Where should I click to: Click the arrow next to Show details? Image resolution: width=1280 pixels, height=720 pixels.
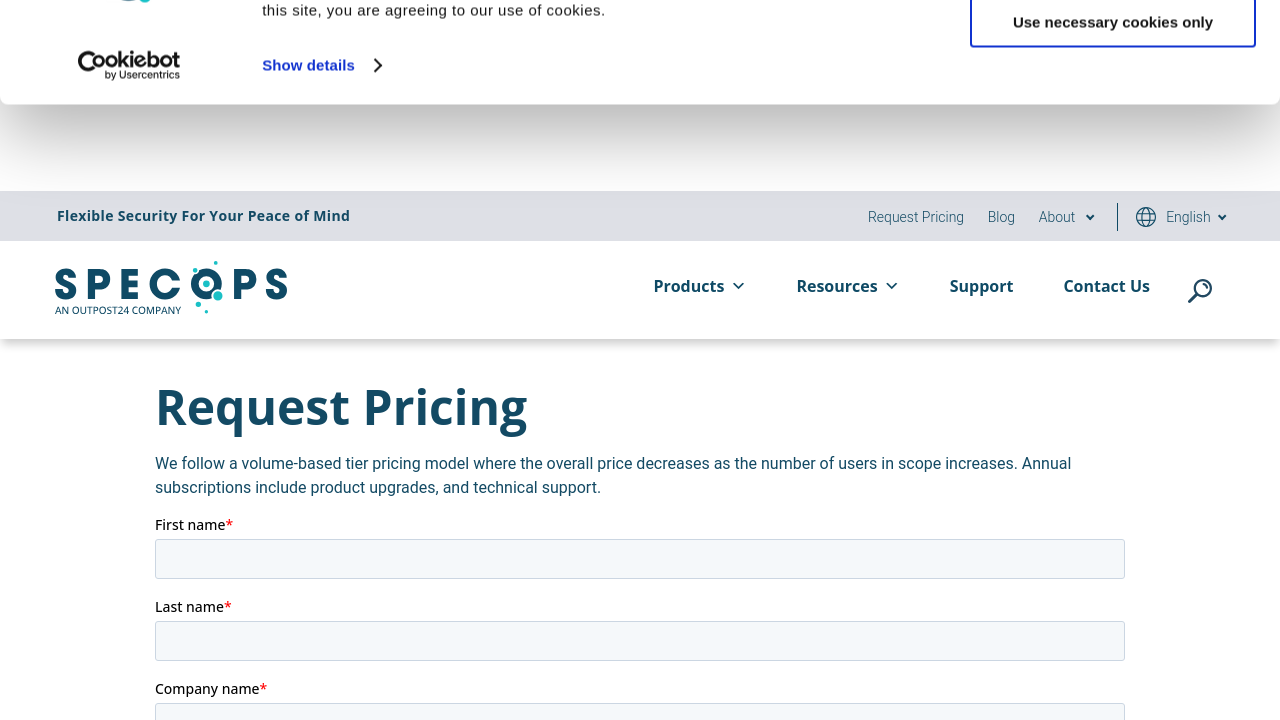point(378,66)
